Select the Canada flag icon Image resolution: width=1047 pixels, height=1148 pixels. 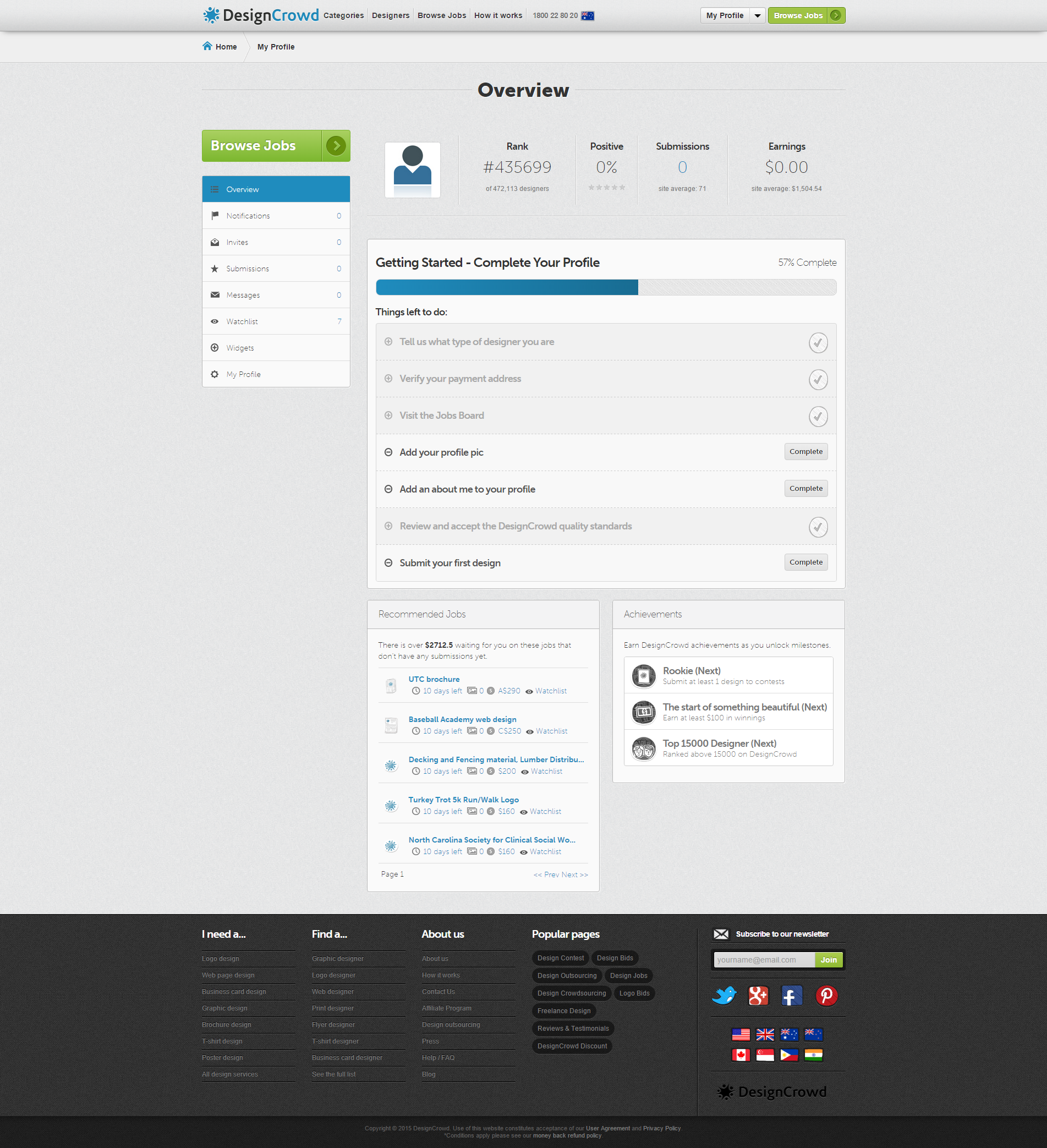[x=740, y=1054]
